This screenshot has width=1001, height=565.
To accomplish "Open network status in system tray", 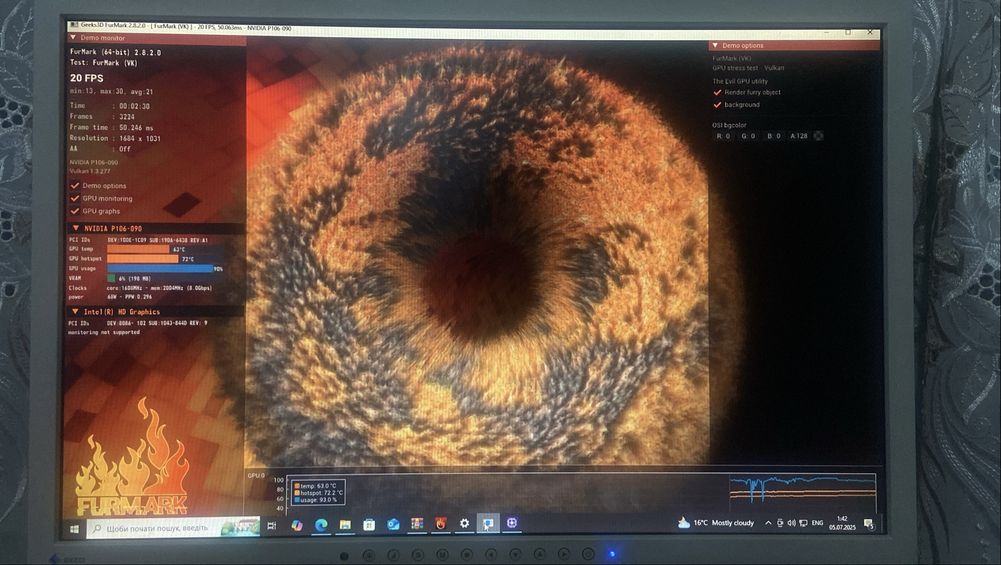I will pyautogui.click(x=803, y=523).
